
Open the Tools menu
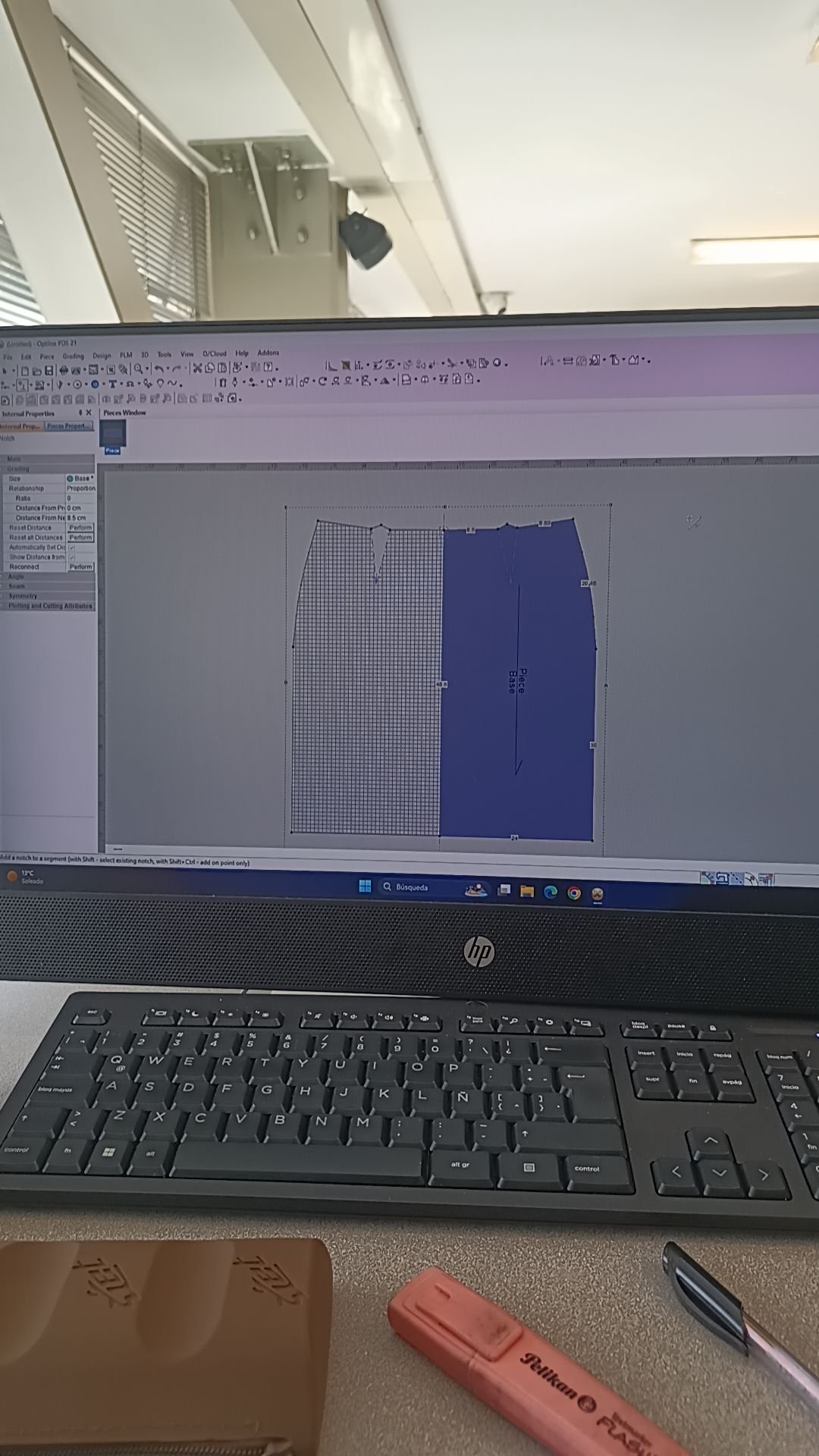pyautogui.click(x=165, y=354)
